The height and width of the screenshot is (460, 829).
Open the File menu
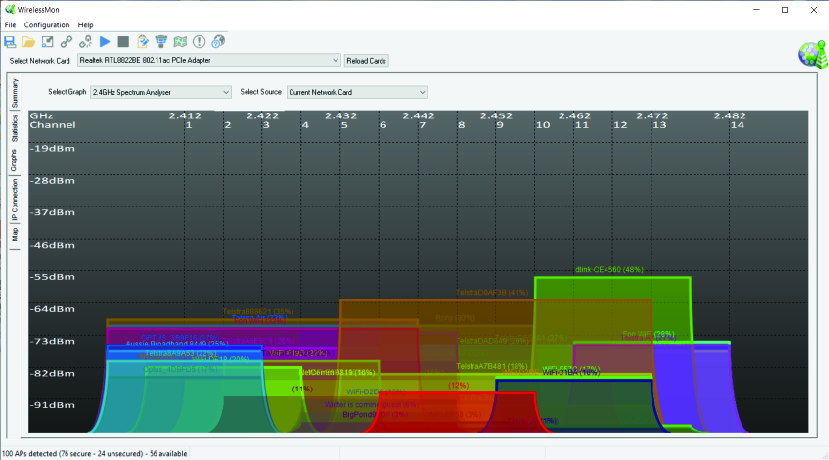[10, 25]
